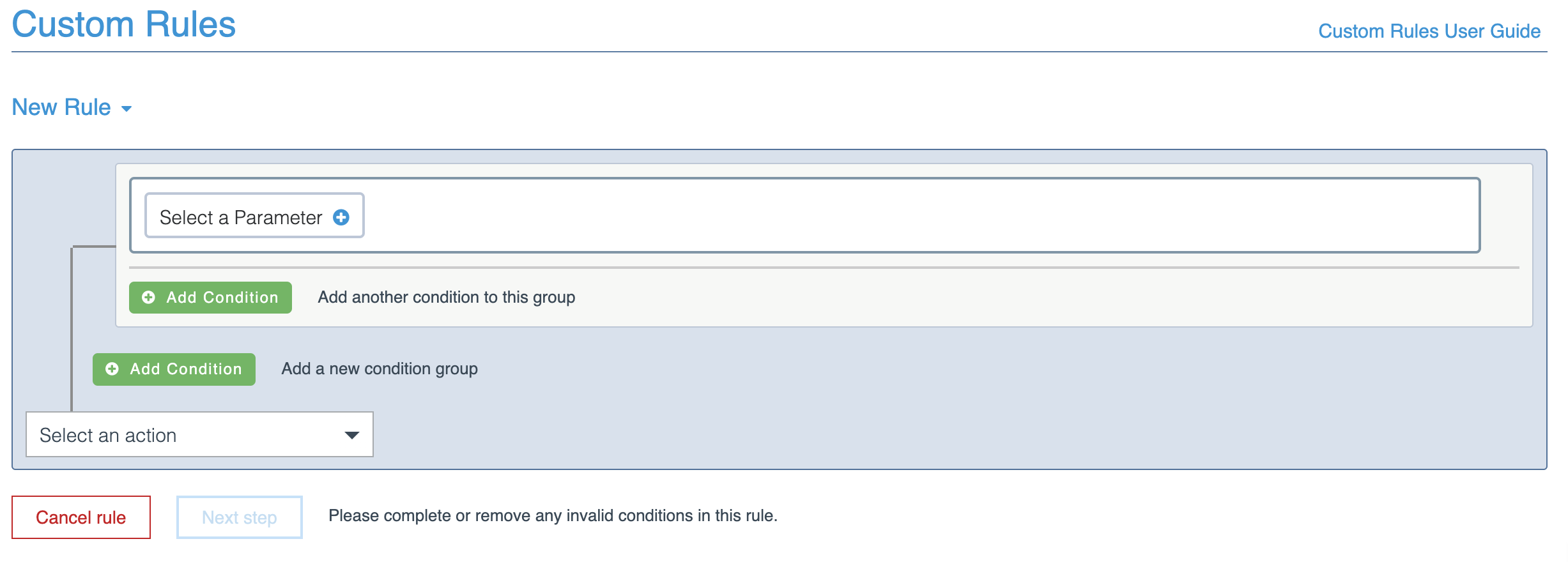
Task: Click the blue plus icon beside Select a Parameter
Action: tap(341, 218)
